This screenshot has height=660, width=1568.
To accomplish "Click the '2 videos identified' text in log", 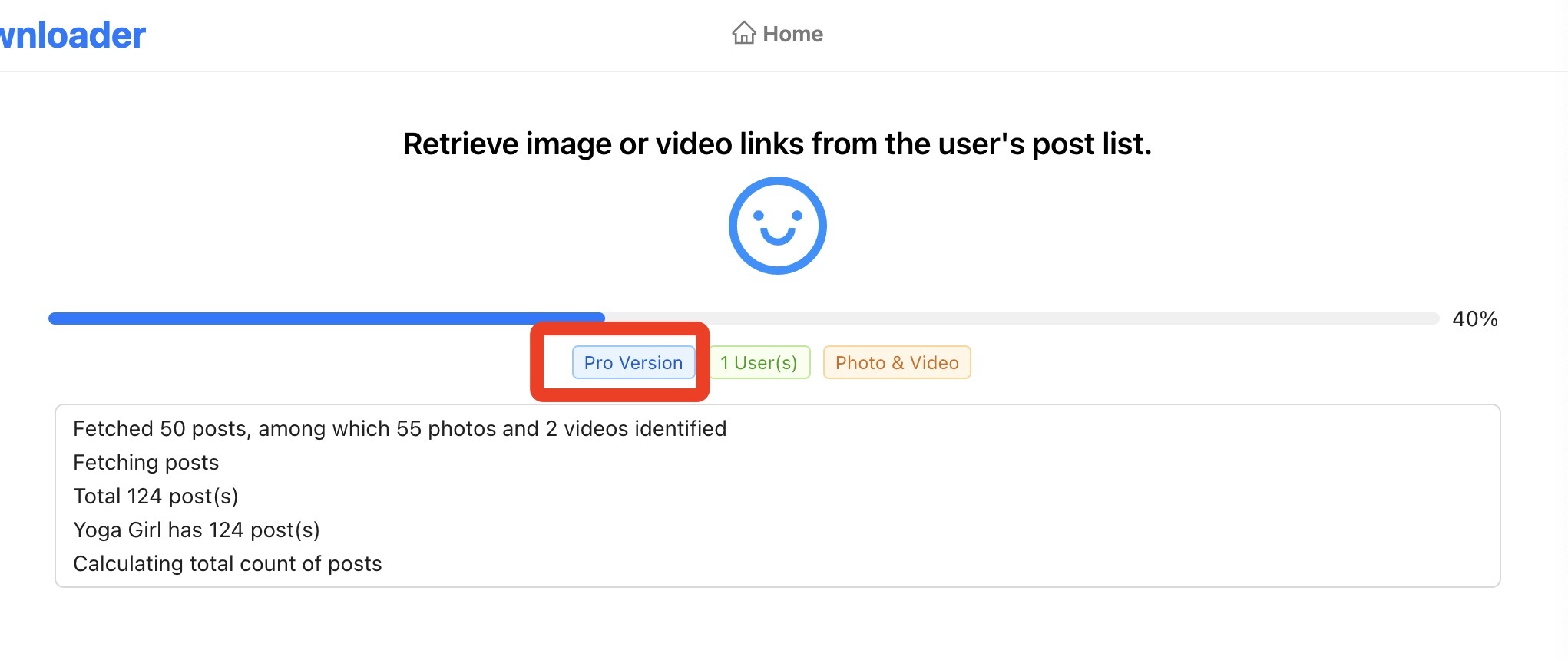I will point(636,428).
